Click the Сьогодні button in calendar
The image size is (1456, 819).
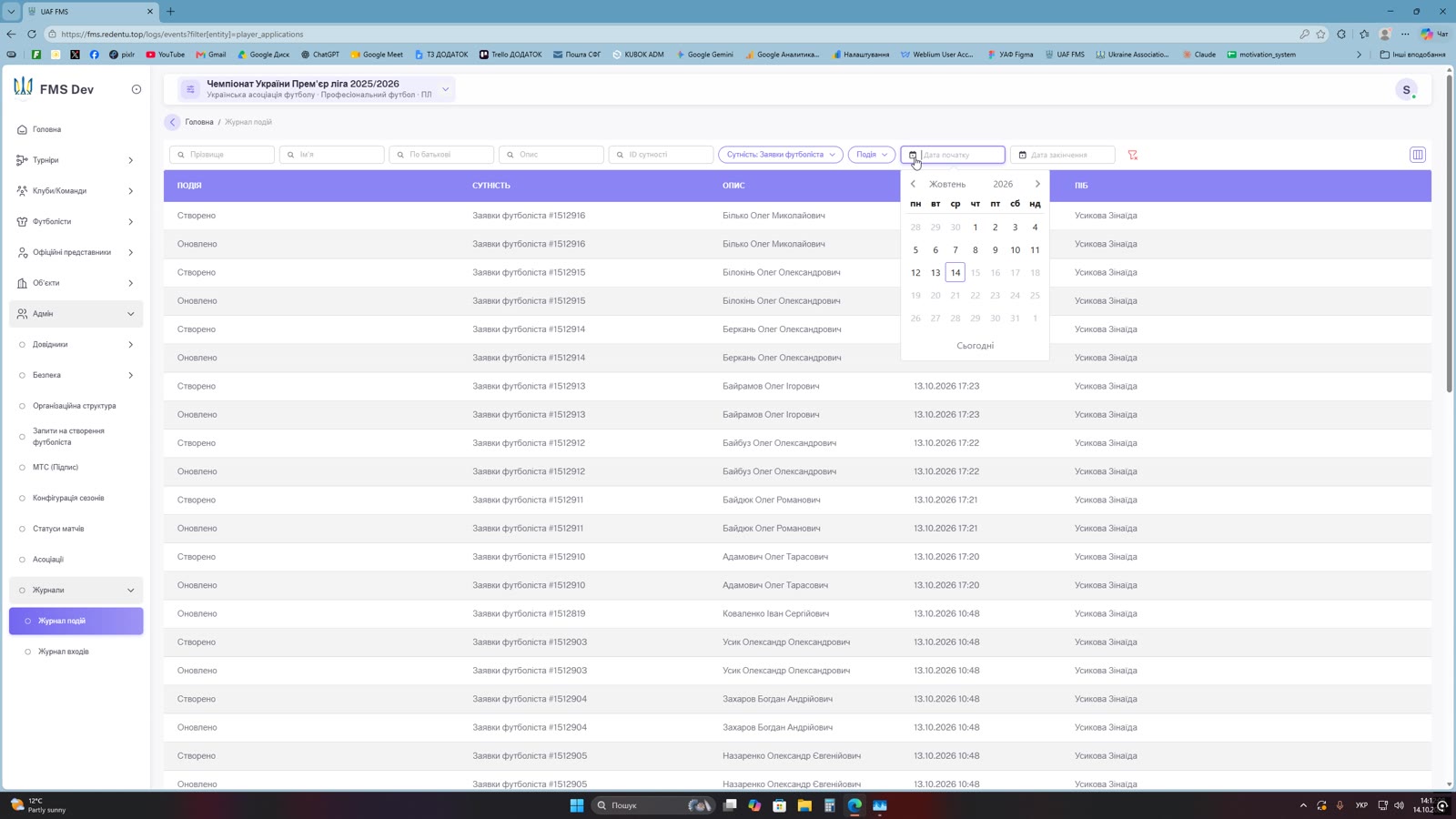(975, 346)
